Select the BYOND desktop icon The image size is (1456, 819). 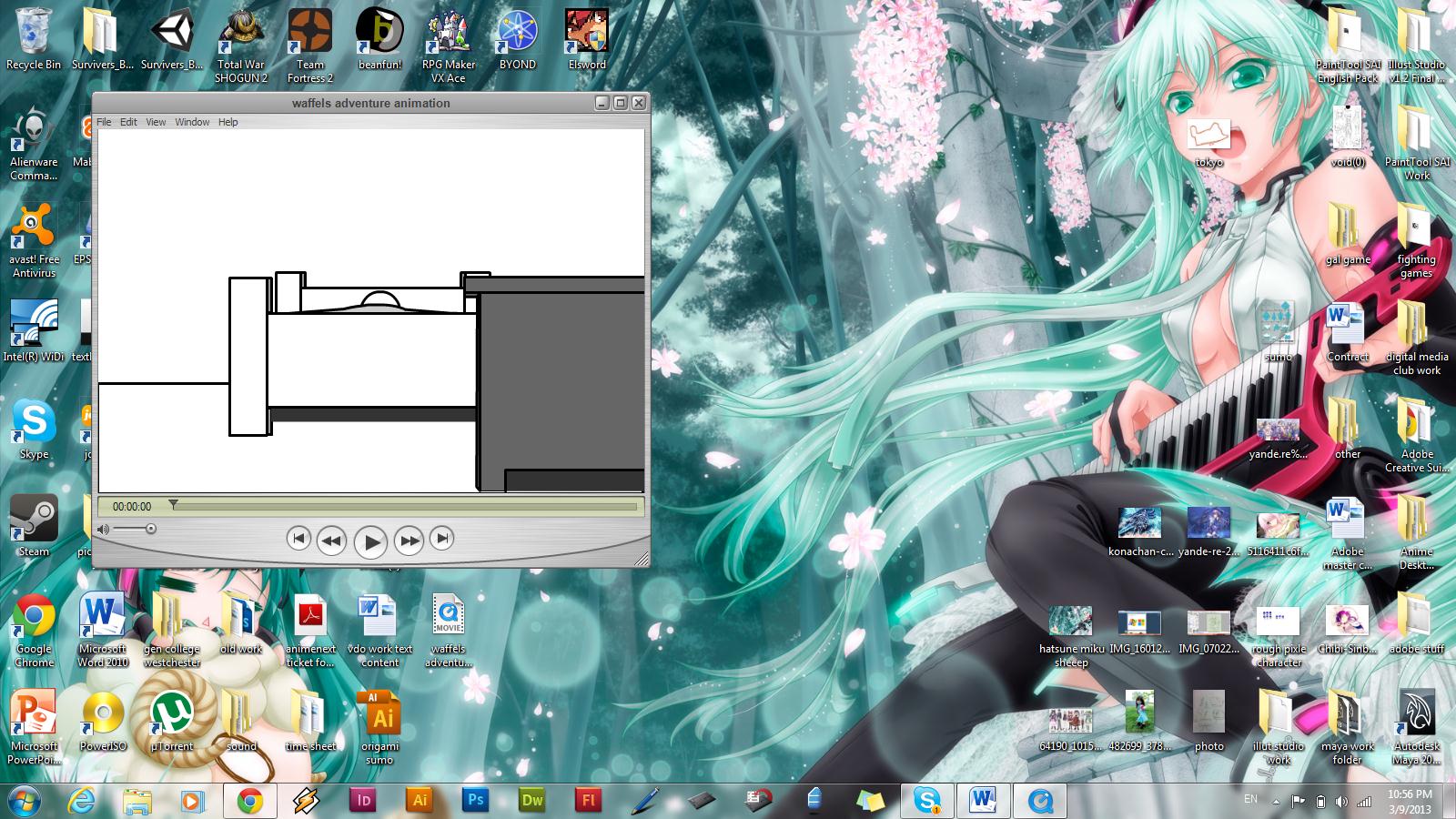point(518,39)
